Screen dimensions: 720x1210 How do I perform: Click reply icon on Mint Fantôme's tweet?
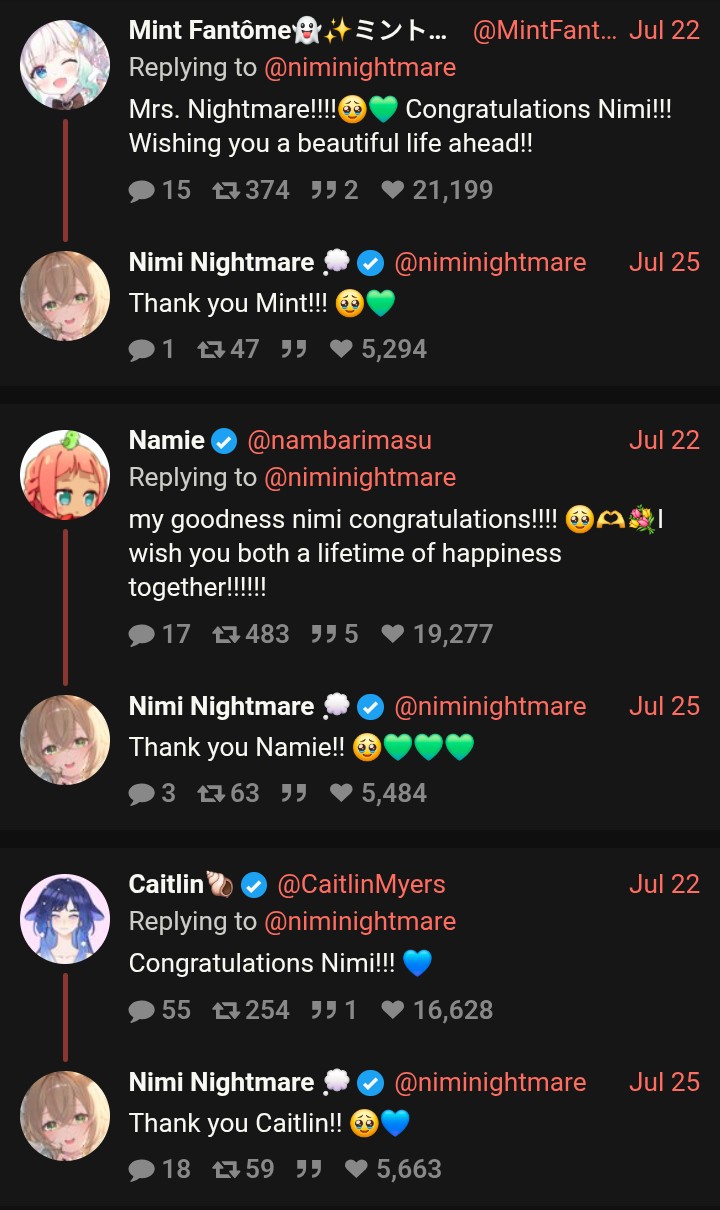pos(142,190)
